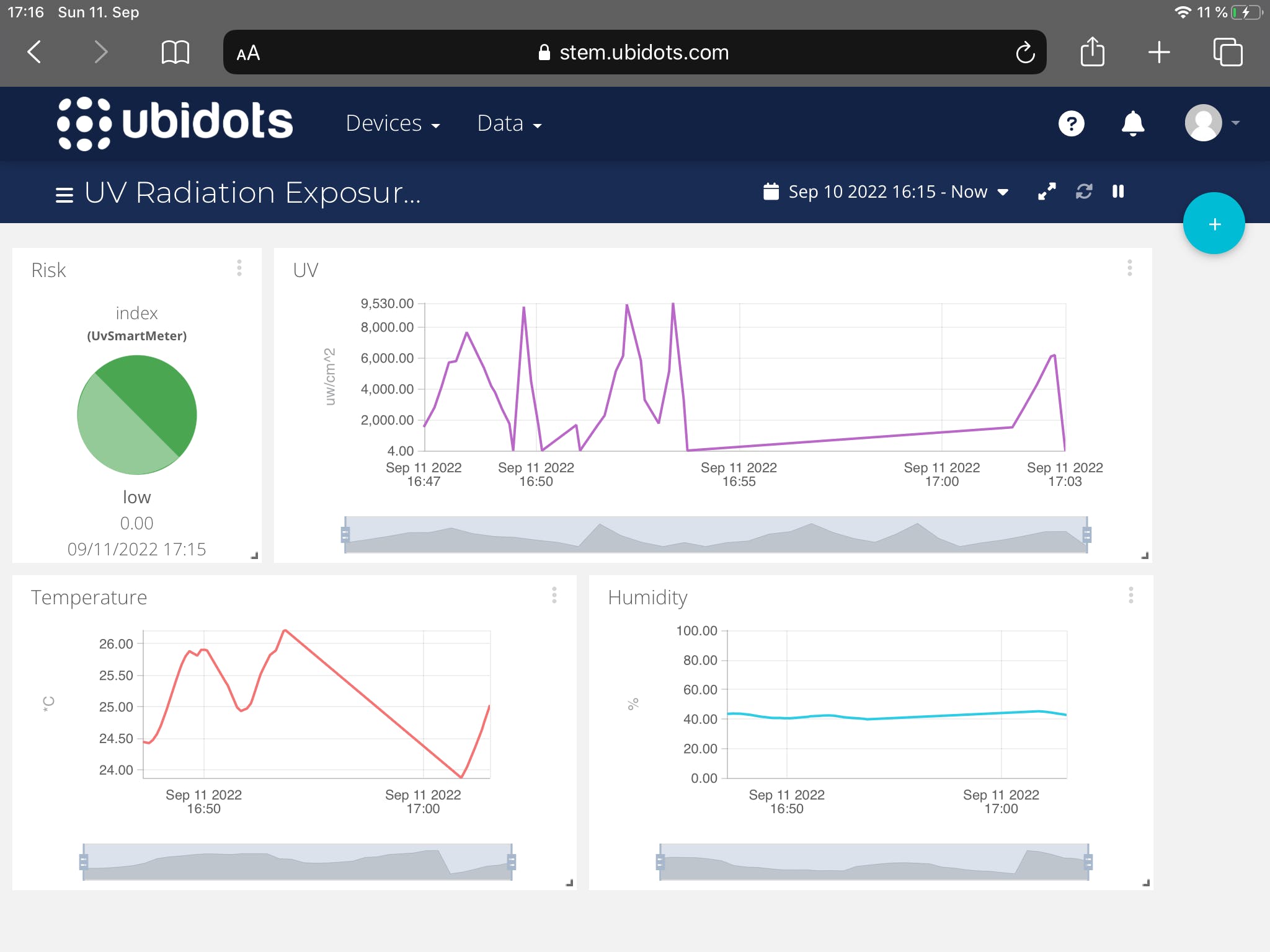Select the left handle of Humidity range slider

[660, 862]
